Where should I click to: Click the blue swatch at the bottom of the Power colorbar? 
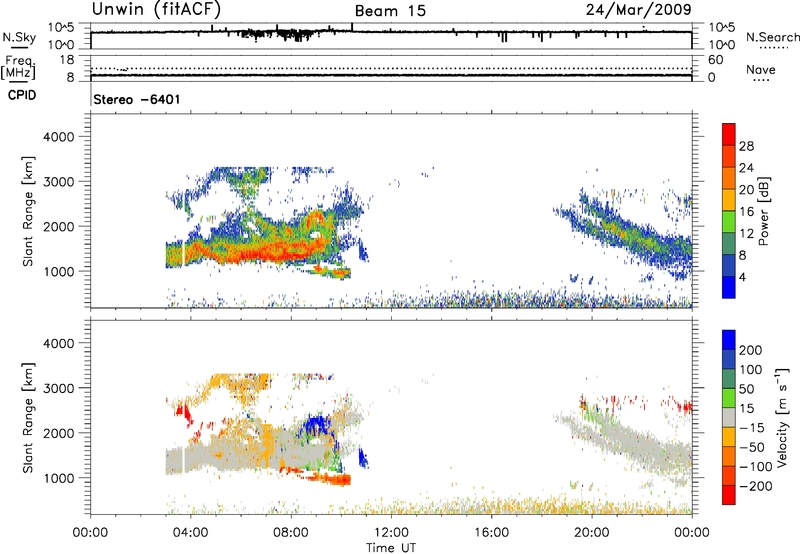coord(729,287)
